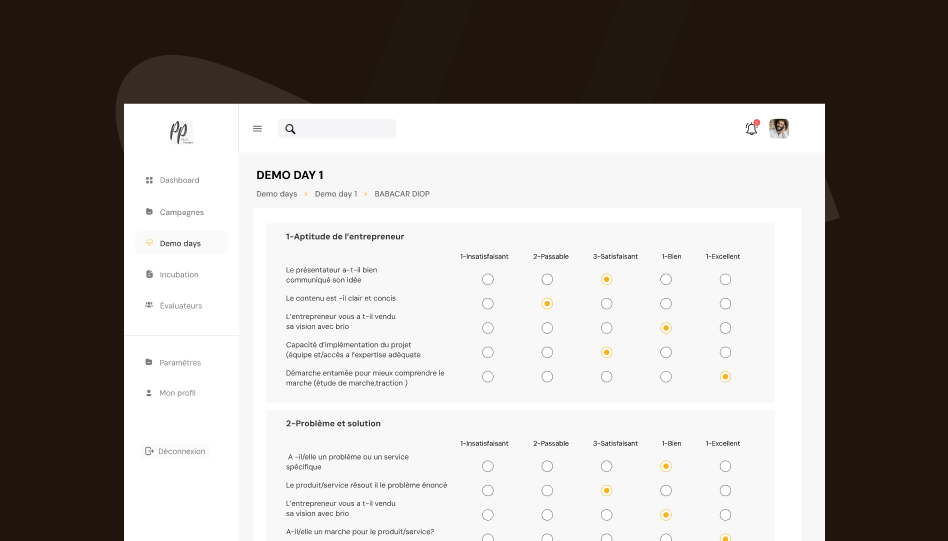Rate section 2 'vendu sa vision' as Satisfaisant
Viewport: 948px width, 541px height.
pos(606,515)
